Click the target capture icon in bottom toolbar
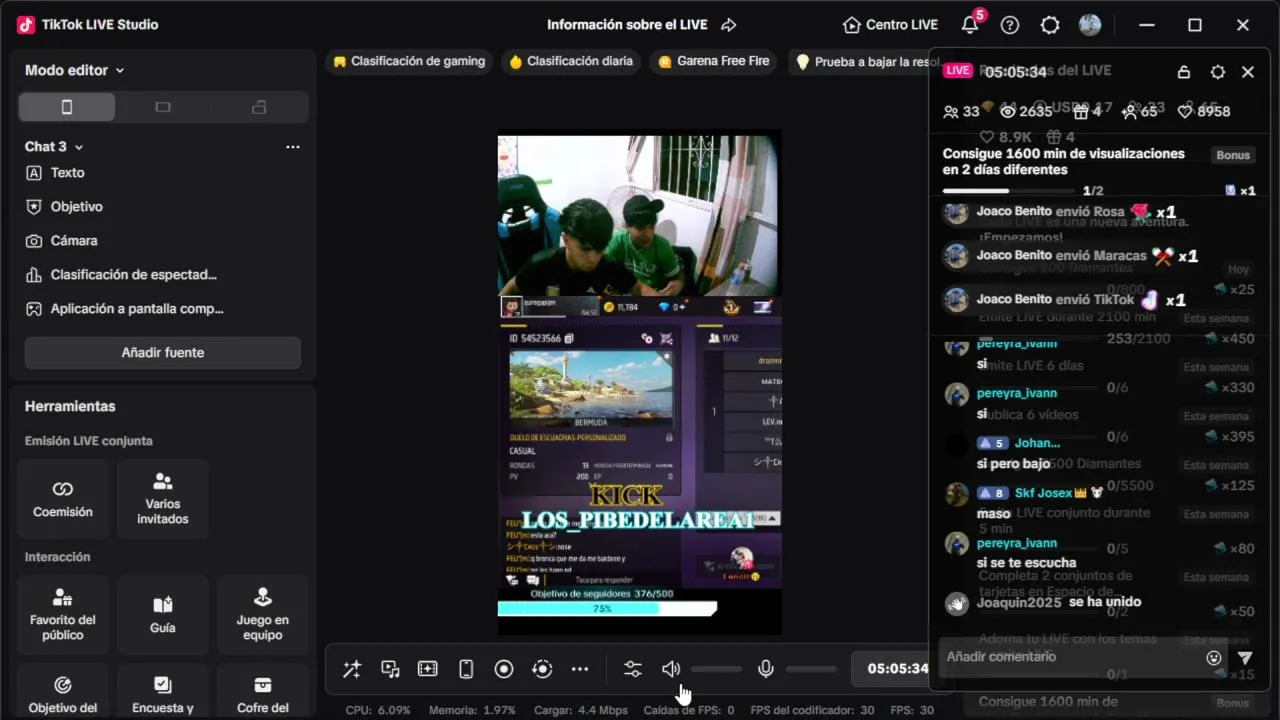 tap(542, 669)
